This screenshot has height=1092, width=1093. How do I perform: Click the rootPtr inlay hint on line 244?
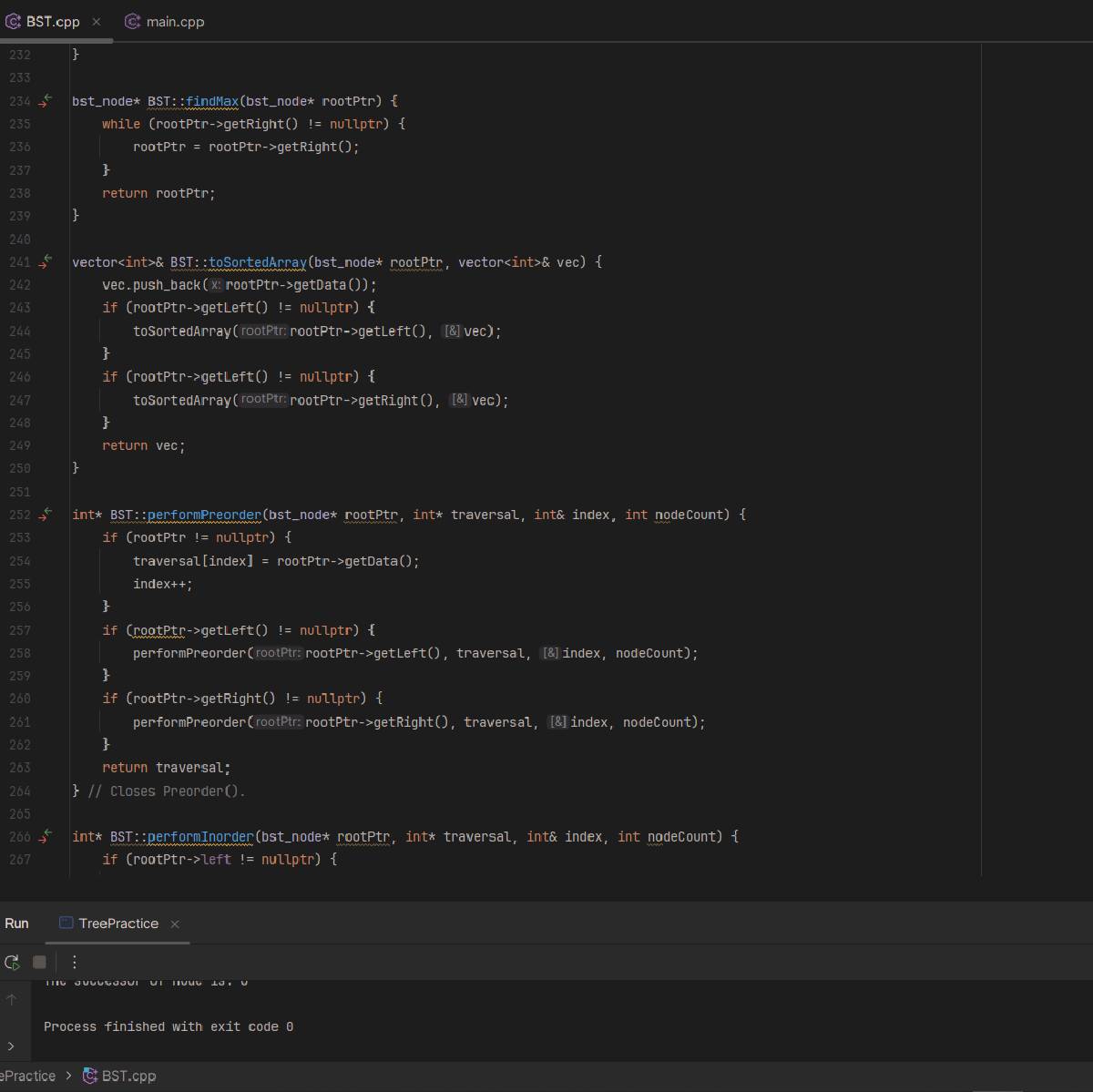click(x=263, y=332)
